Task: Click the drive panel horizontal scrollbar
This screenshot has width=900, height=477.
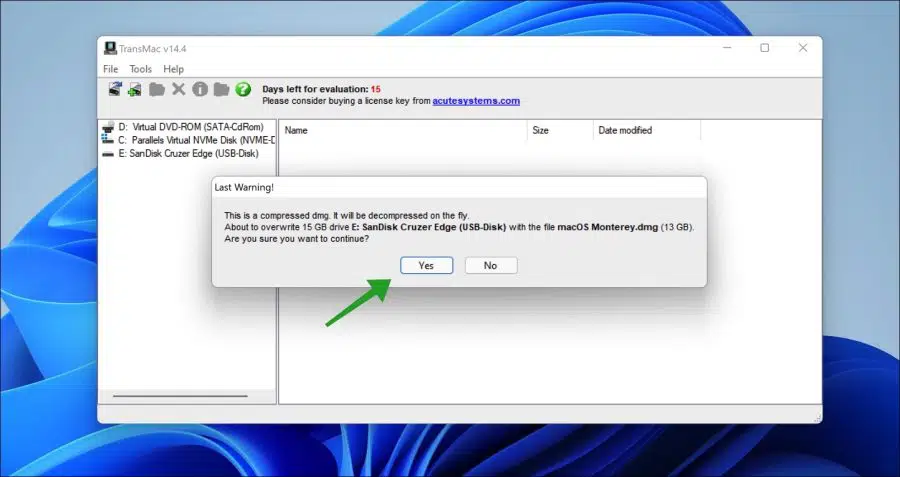Action: pyautogui.click(x=180, y=395)
